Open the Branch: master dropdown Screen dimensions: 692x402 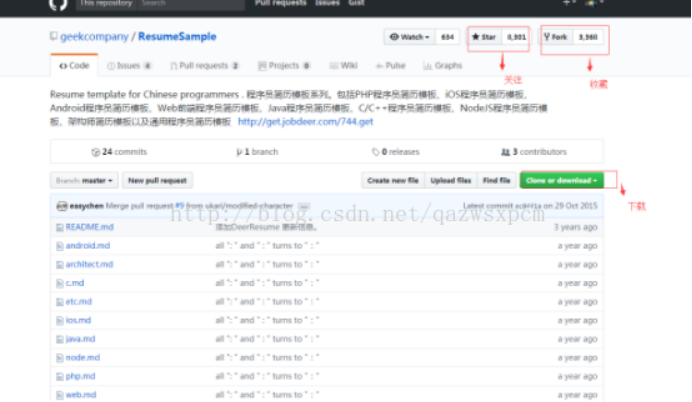84,180
